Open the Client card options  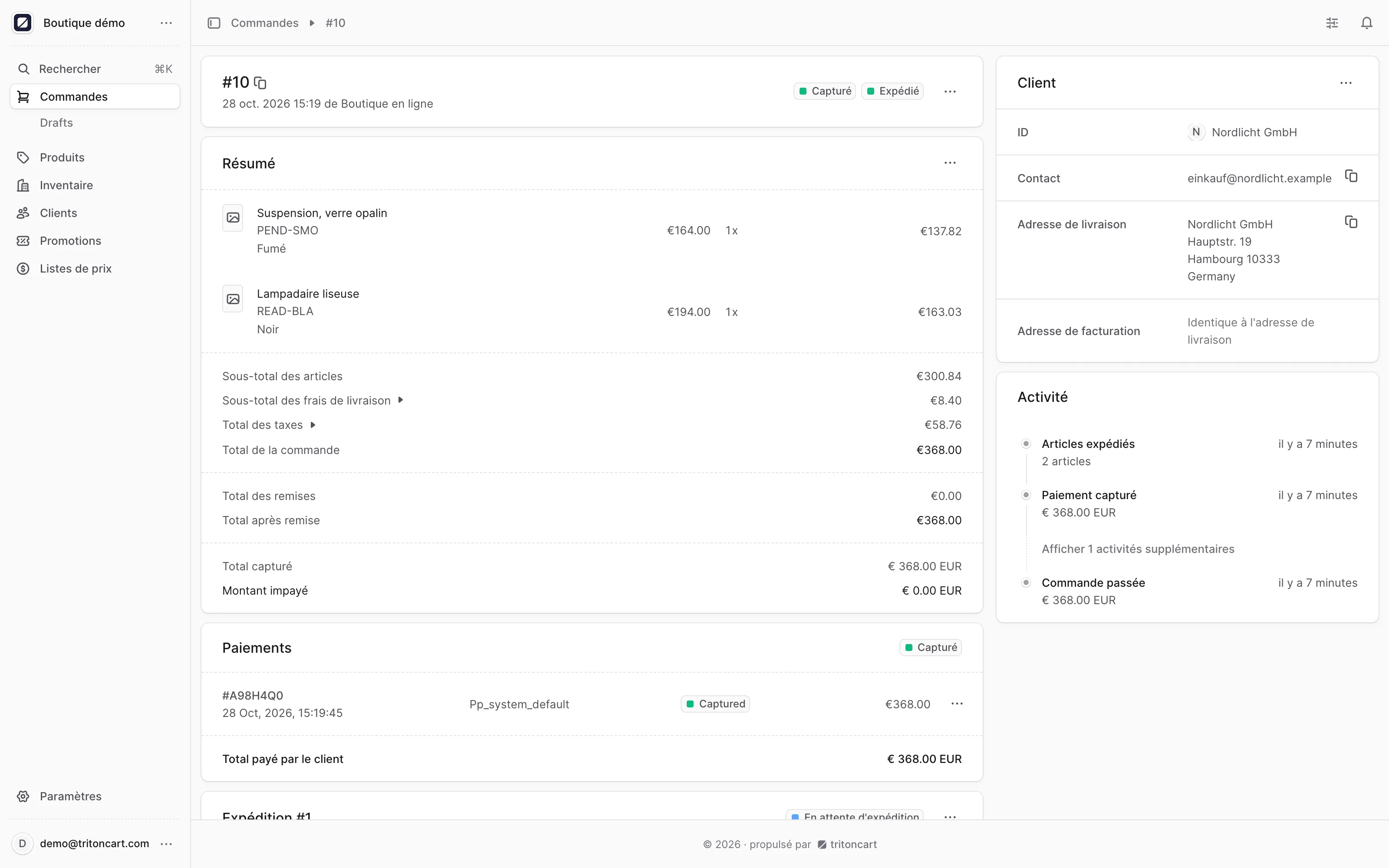pos(1346,83)
